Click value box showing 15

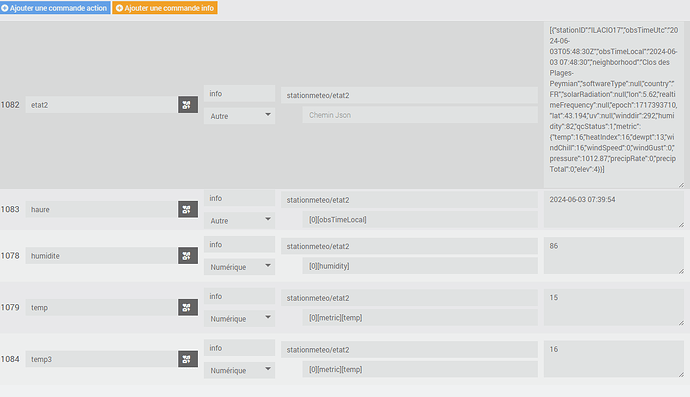pos(614,307)
